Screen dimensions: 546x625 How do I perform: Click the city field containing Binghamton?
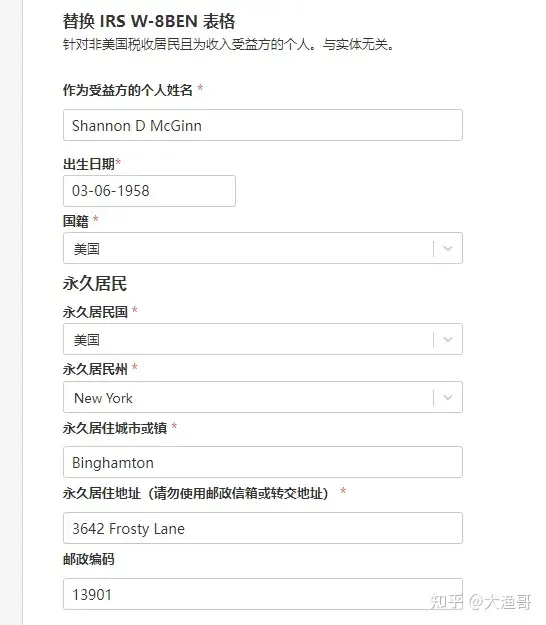click(x=263, y=462)
